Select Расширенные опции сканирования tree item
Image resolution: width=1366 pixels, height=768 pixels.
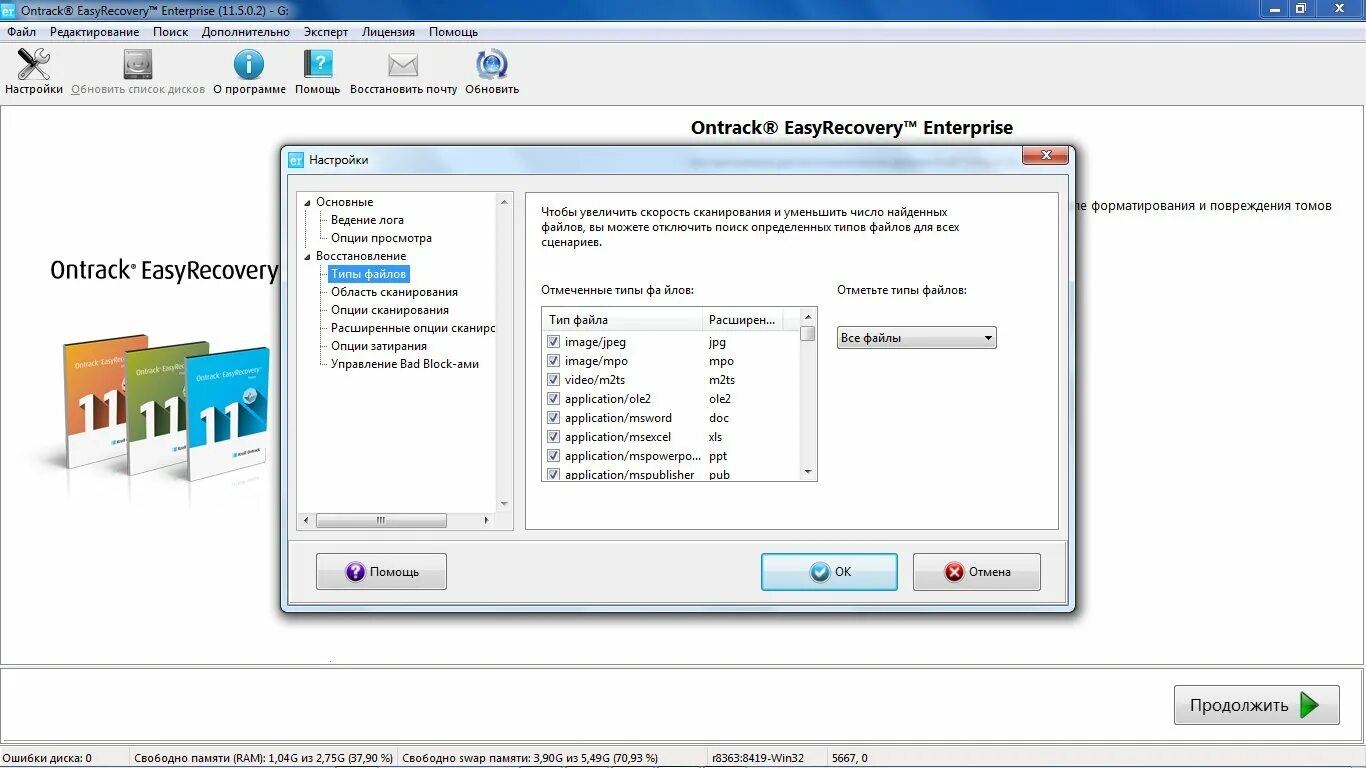413,328
